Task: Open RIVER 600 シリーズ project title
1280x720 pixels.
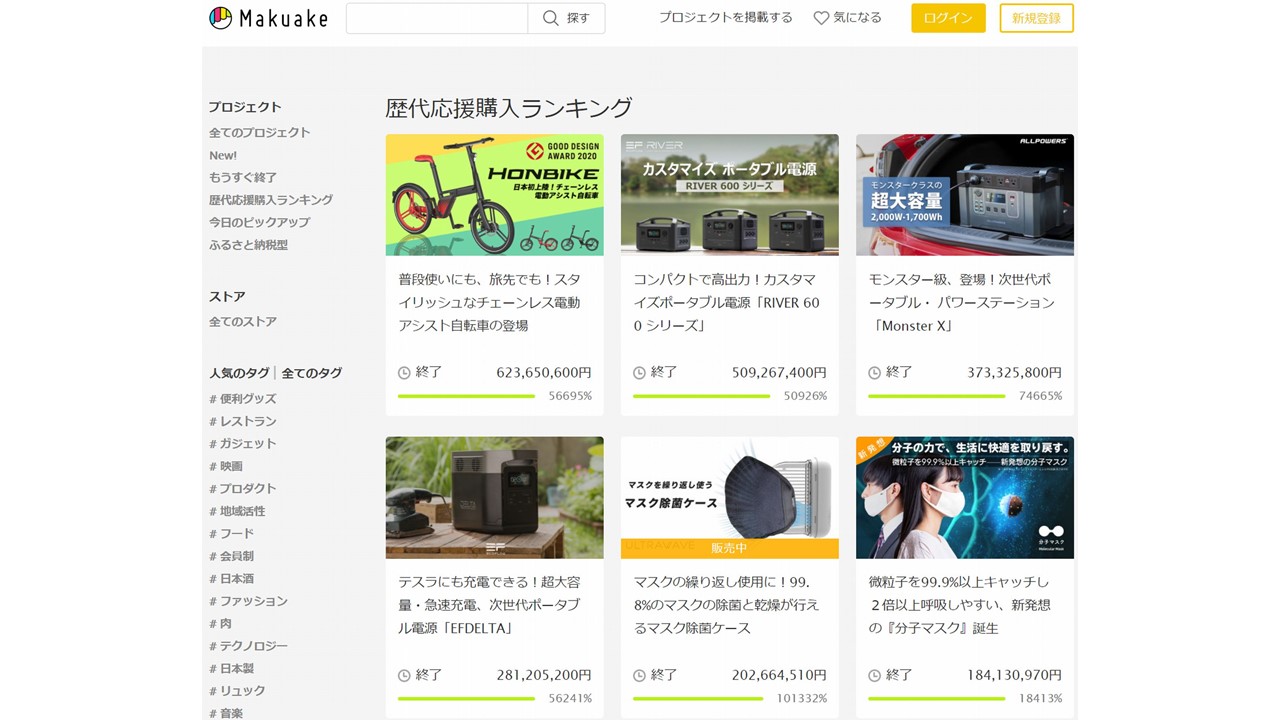Action: point(727,302)
